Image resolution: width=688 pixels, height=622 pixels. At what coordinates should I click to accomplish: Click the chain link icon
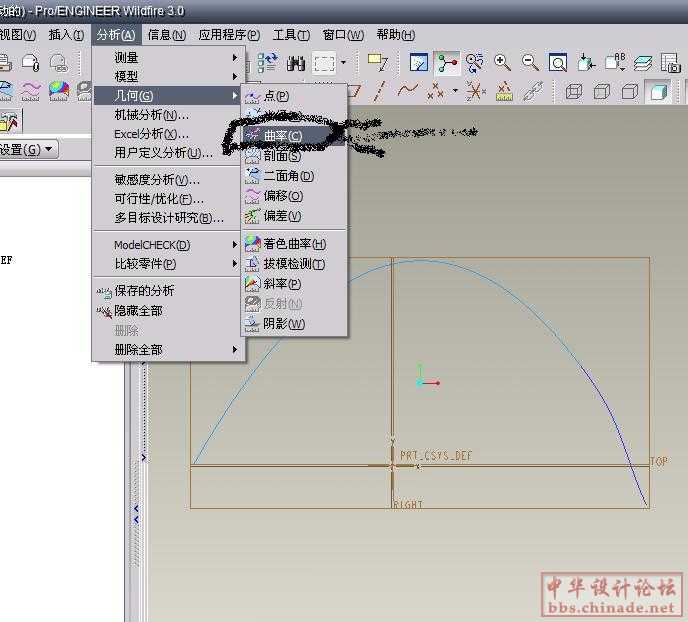(532, 91)
